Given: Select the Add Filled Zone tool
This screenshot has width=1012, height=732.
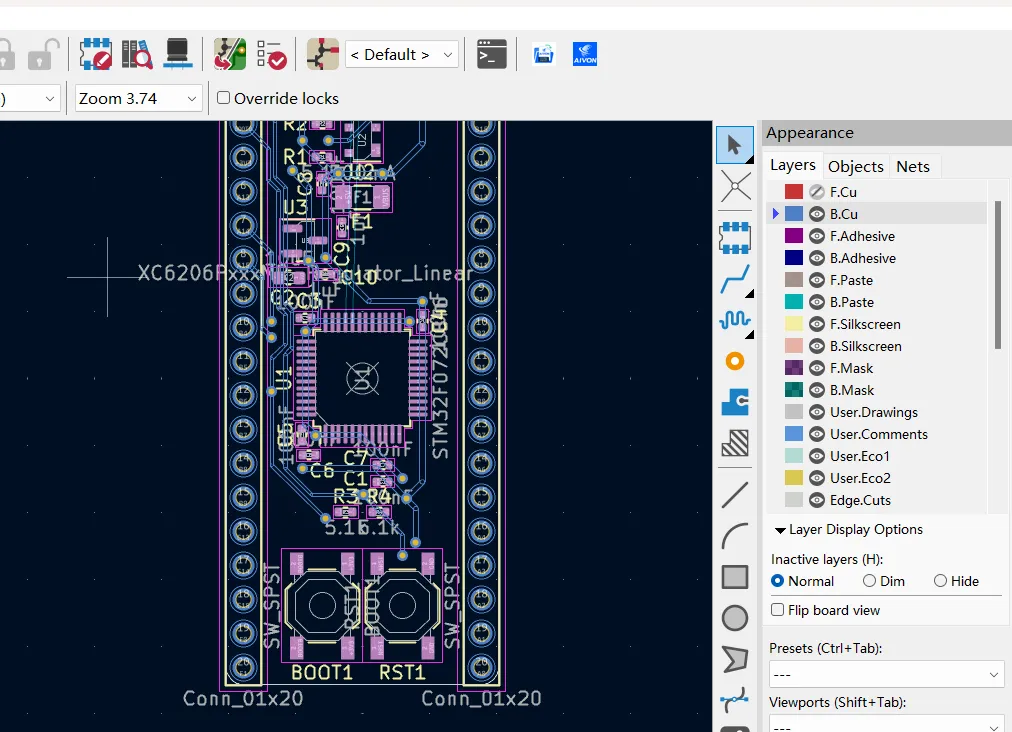Looking at the screenshot, I should pos(734,402).
